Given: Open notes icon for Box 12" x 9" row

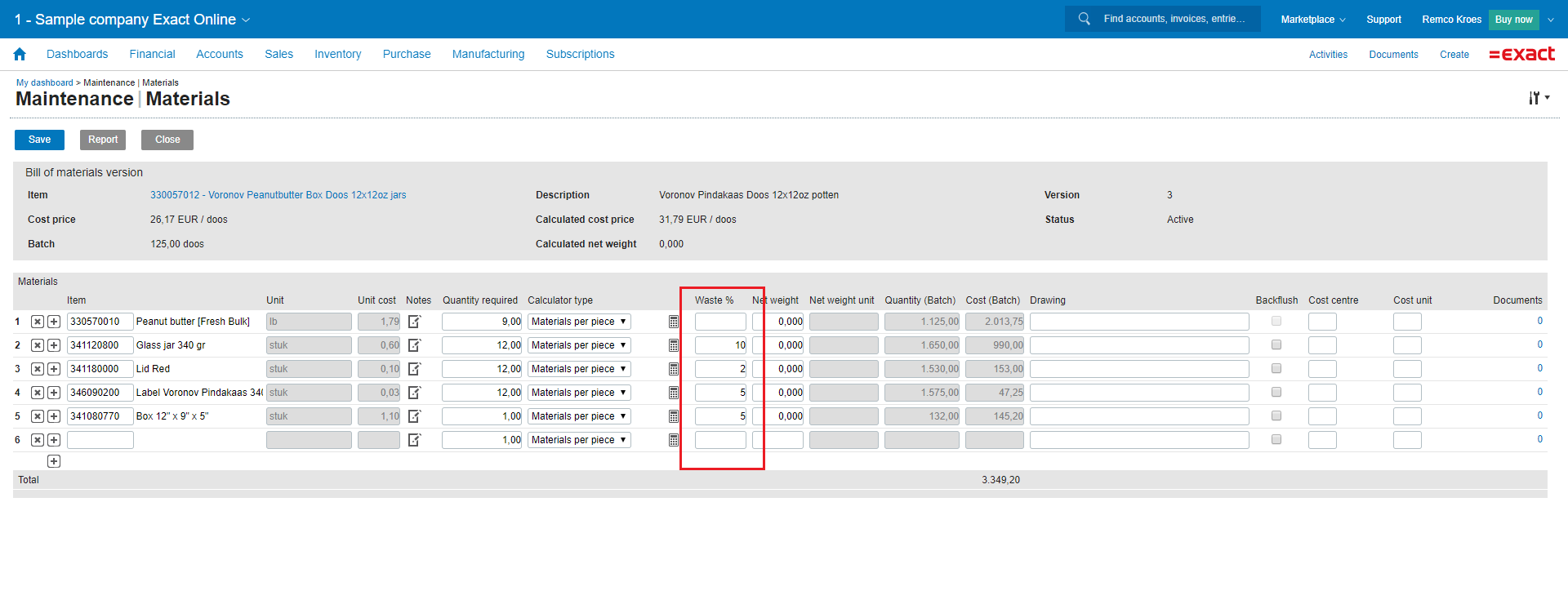Looking at the screenshot, I should coord(415,416).
